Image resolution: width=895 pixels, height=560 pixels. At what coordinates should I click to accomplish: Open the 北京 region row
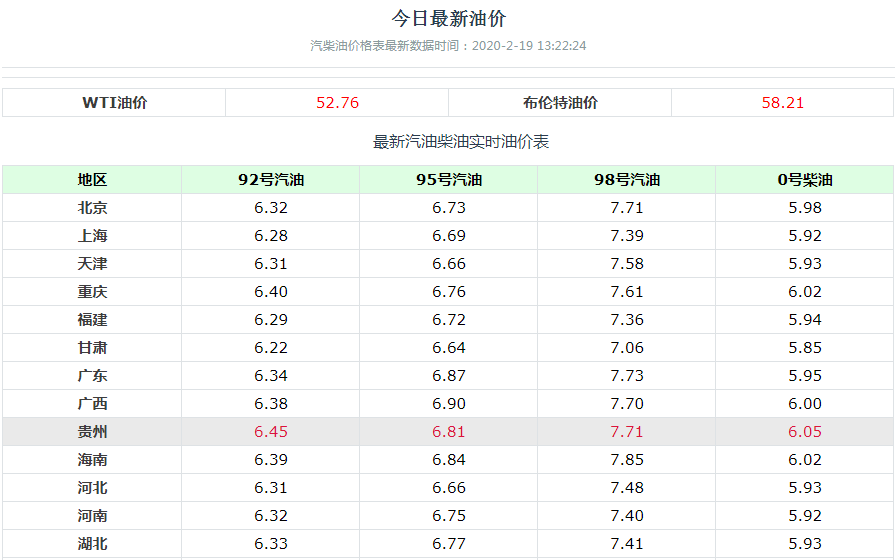[x=92, y=208]
